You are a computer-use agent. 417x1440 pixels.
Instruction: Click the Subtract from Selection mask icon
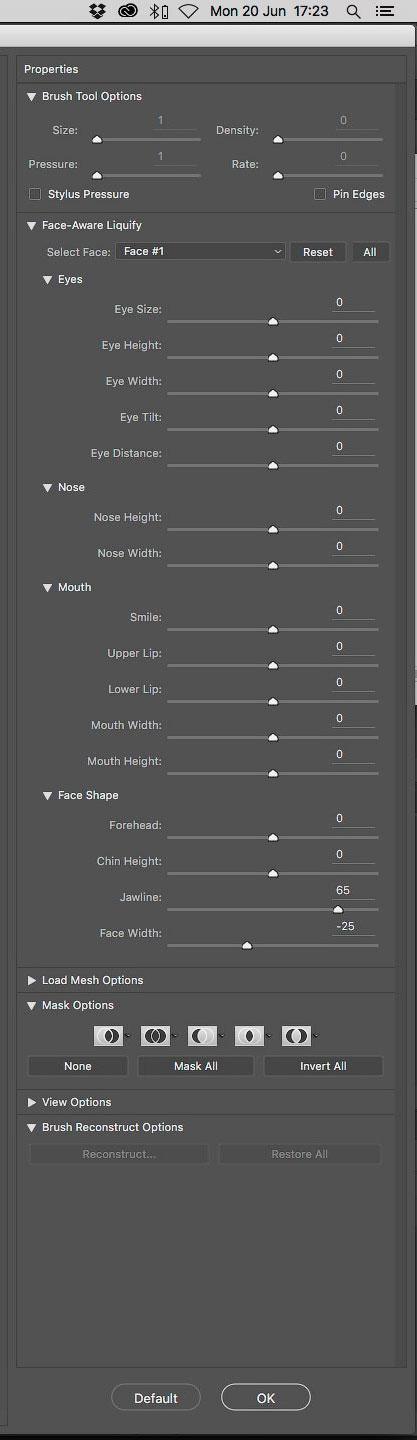click(202, 1036)
